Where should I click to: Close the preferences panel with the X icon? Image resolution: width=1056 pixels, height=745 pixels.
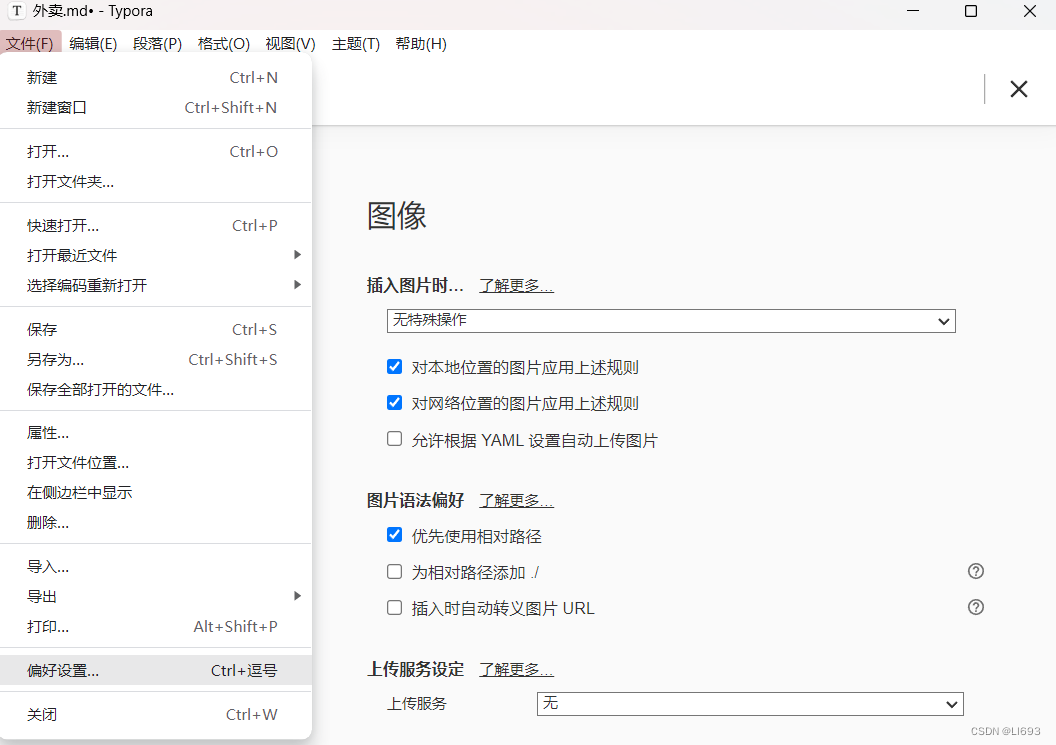pyautogui.click(x=1018, y=89)
